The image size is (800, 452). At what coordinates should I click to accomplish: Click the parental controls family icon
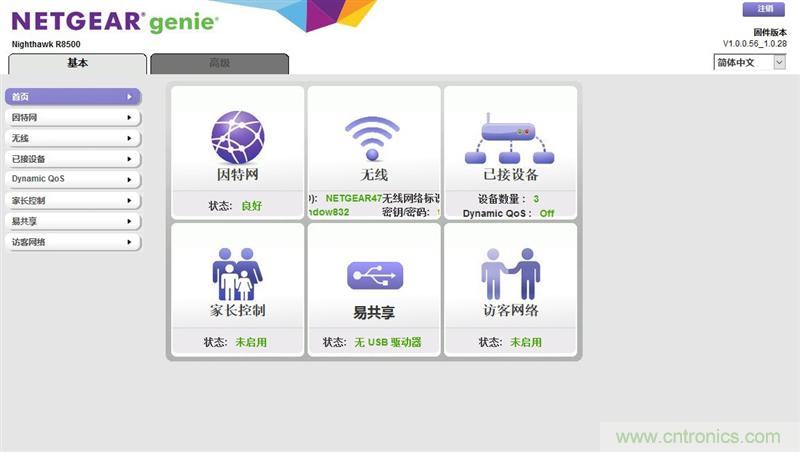click(x=237, y=272)
